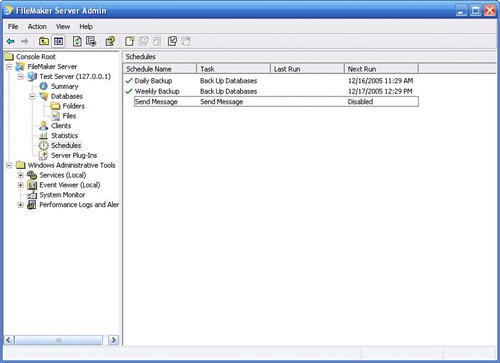
Task: Click the grayed duplicate page icon
Action: click(157, 41)
